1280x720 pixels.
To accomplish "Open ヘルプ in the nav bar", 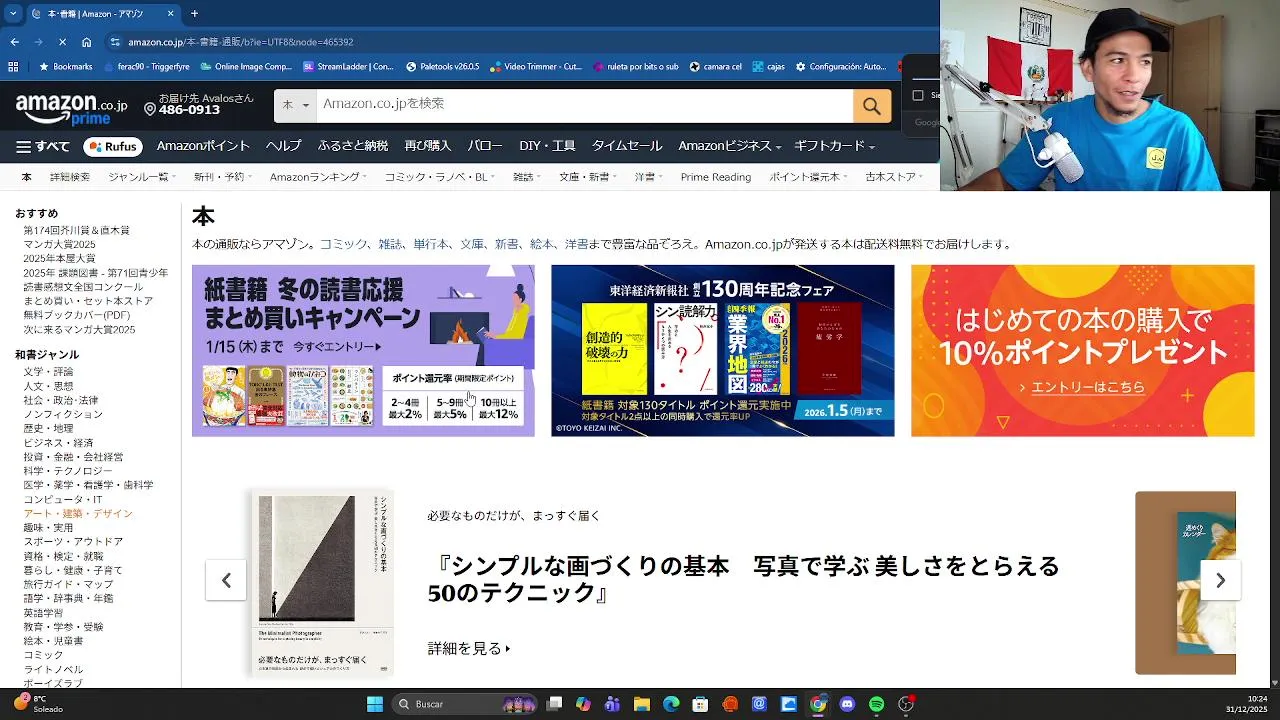I will click(283, 146).
